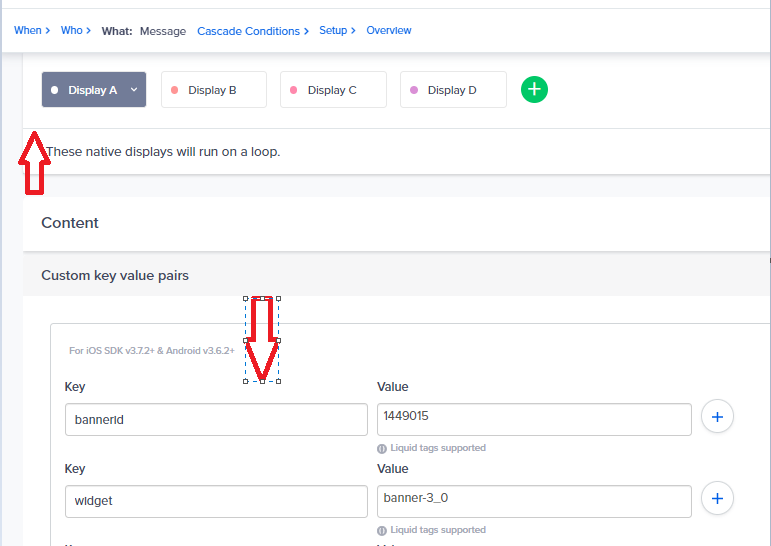Click the green add display button
771x546 pixels.
click(x=534, y=90)
